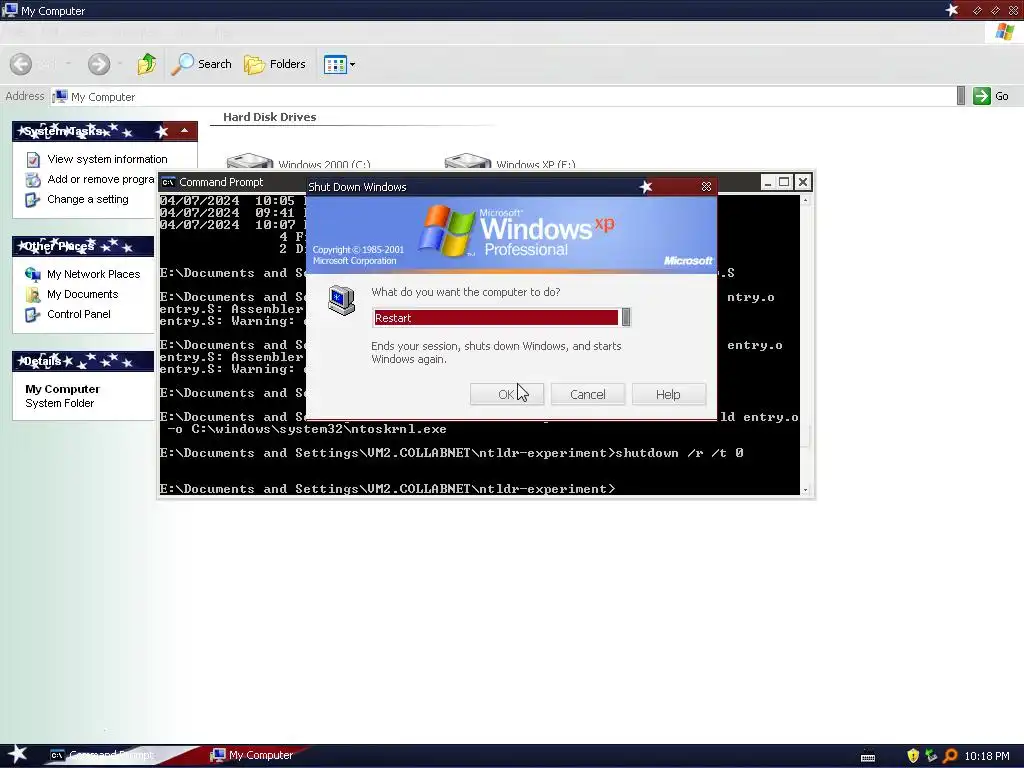Click the keyboard tray icon
The image size is (1024, 768).
(x=868, y=757)
